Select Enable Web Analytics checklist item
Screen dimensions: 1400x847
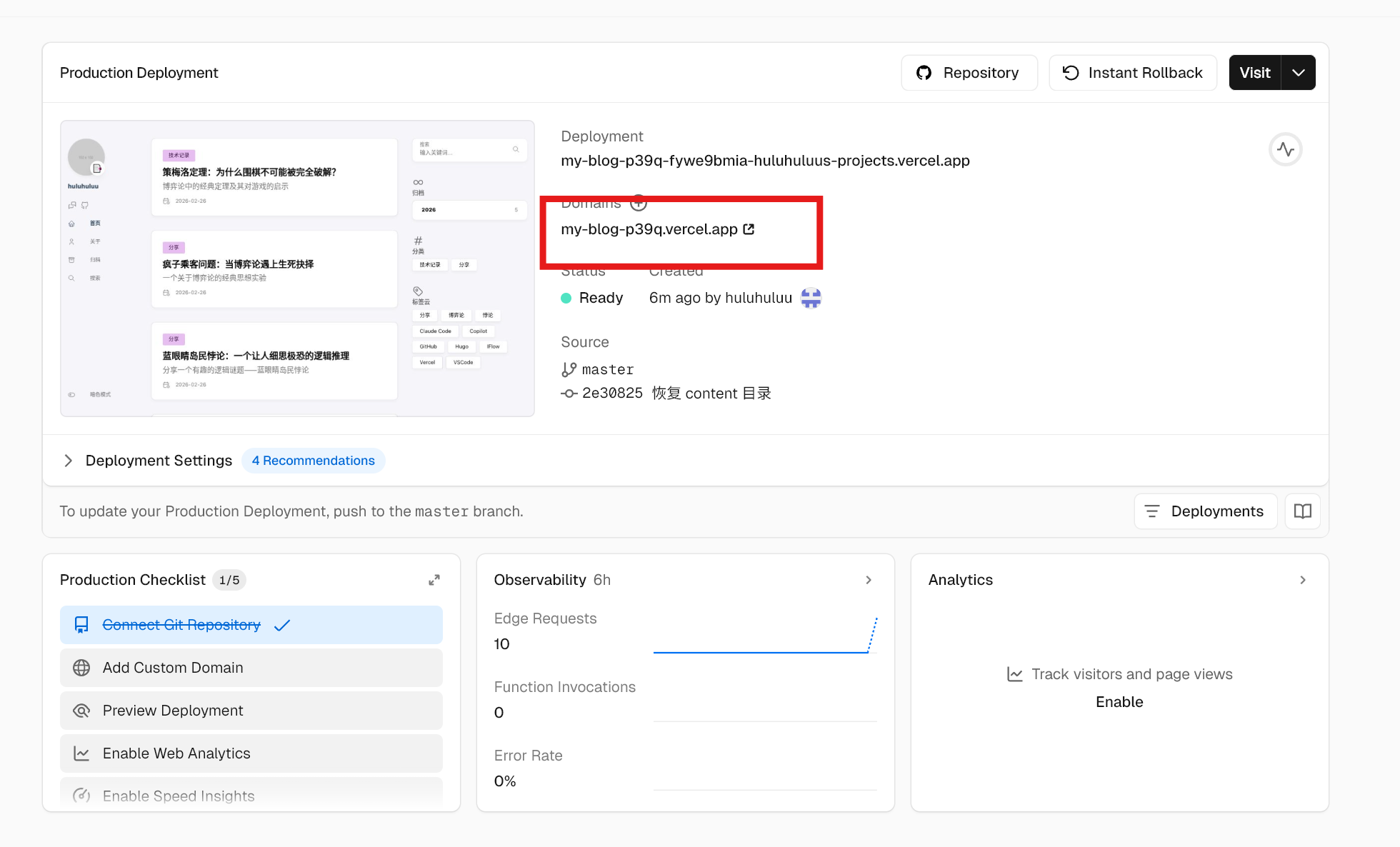tap(251, 753)
